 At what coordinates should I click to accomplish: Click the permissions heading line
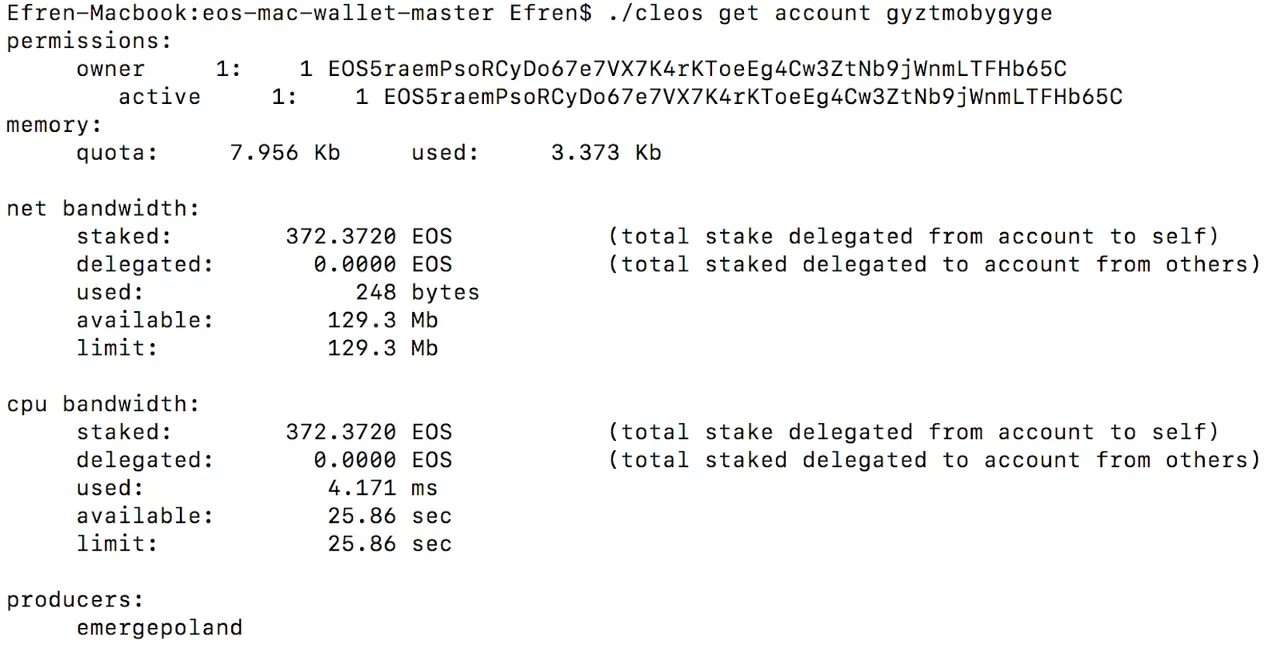click(x=89, y=42)
